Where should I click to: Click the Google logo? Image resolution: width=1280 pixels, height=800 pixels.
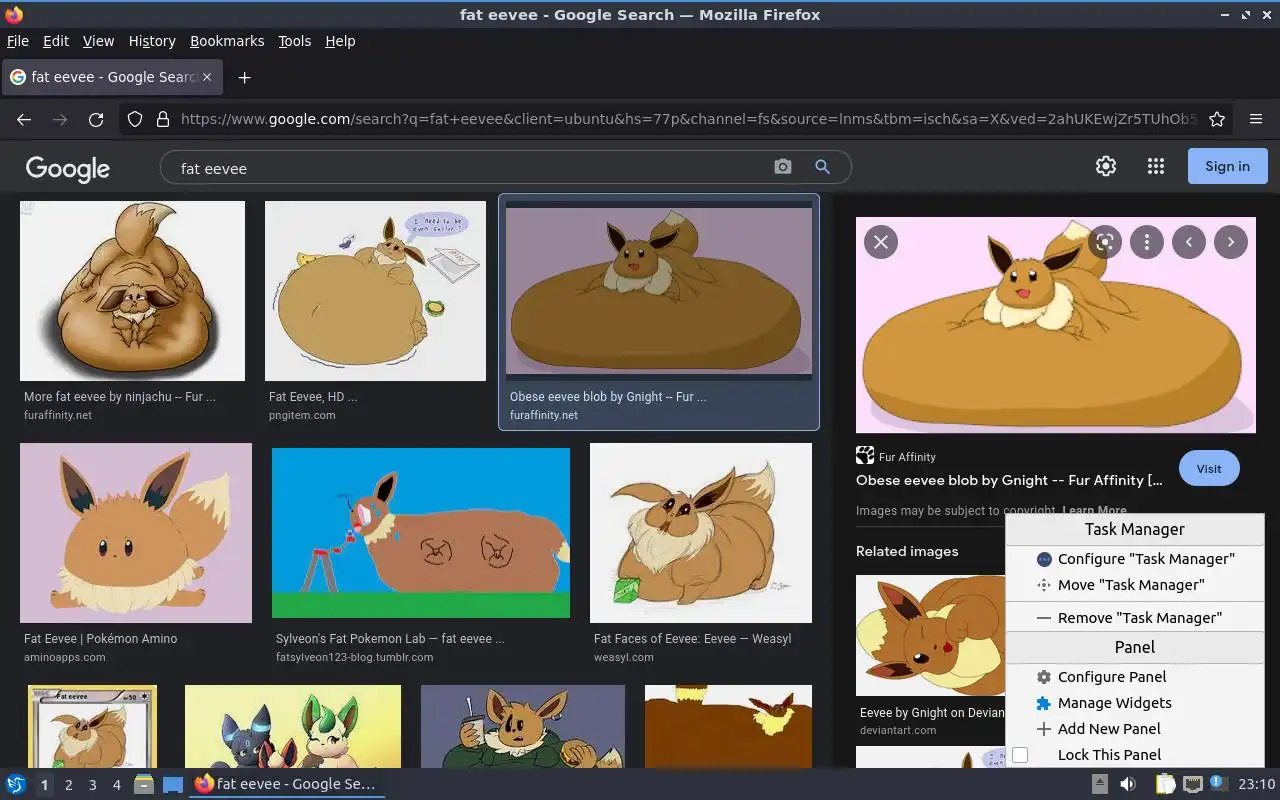pos(68,168)
